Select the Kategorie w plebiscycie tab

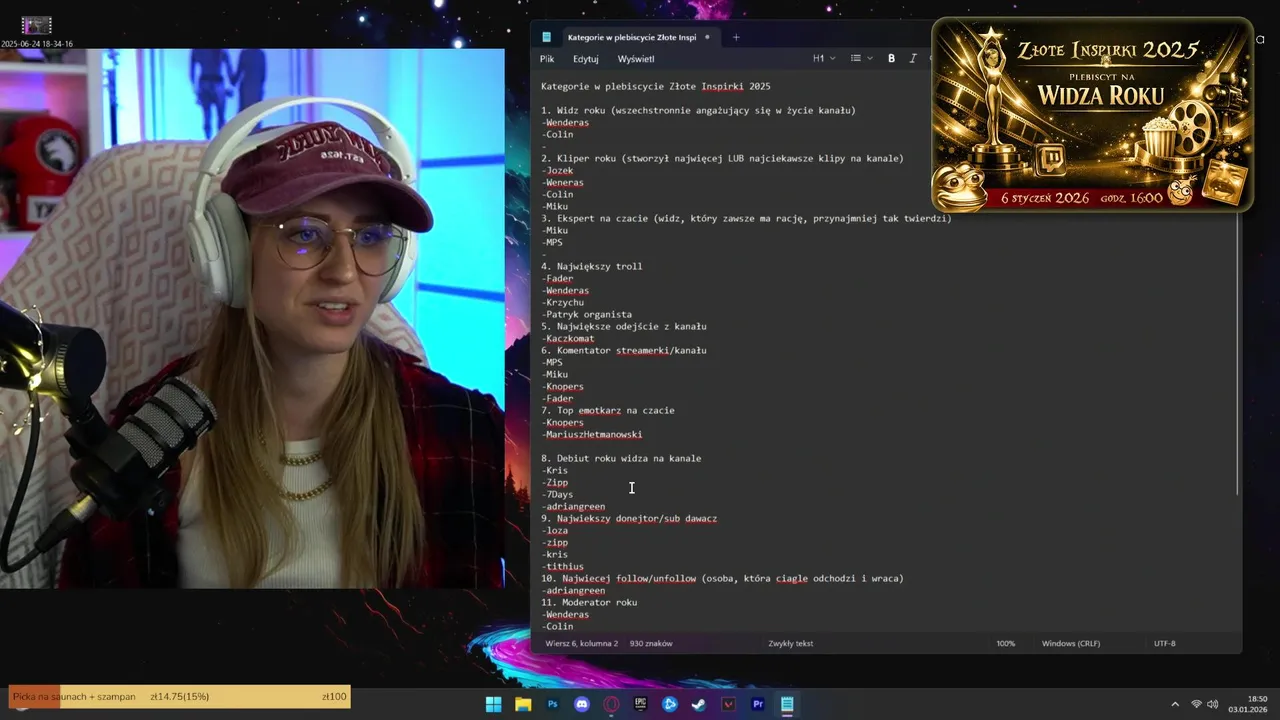coord(632,37)
